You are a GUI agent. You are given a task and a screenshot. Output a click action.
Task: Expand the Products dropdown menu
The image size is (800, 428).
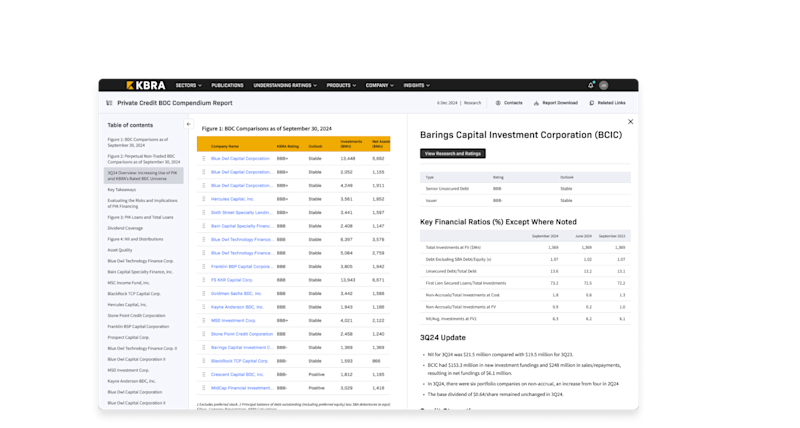[341, 85]
